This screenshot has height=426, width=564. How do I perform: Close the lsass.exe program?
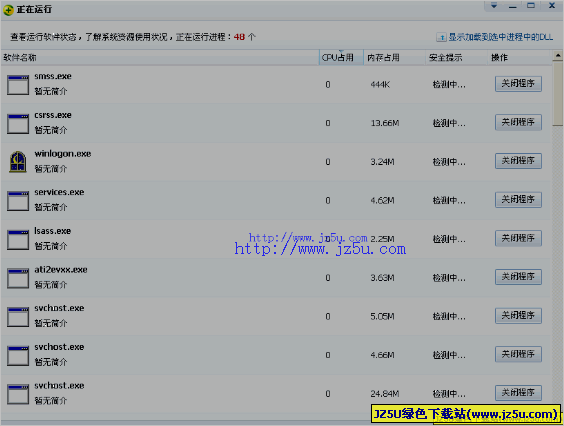pos(518,238)
